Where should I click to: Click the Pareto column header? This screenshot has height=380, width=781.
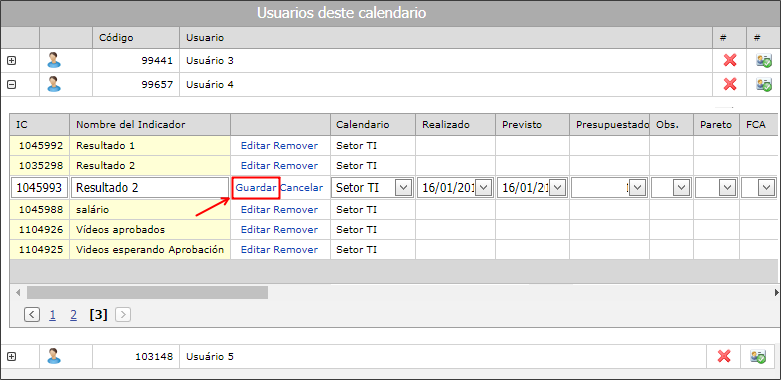tap(715, 125)
